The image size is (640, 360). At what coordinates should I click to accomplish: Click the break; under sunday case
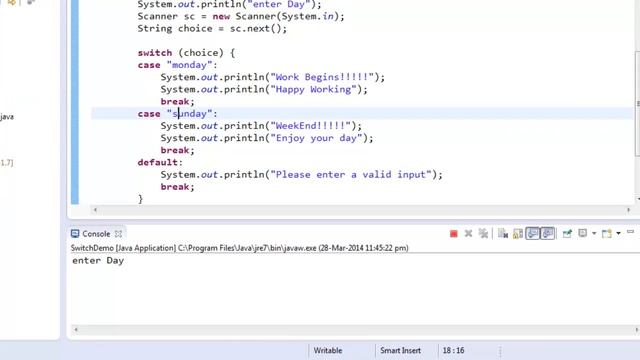pos(178,150)
